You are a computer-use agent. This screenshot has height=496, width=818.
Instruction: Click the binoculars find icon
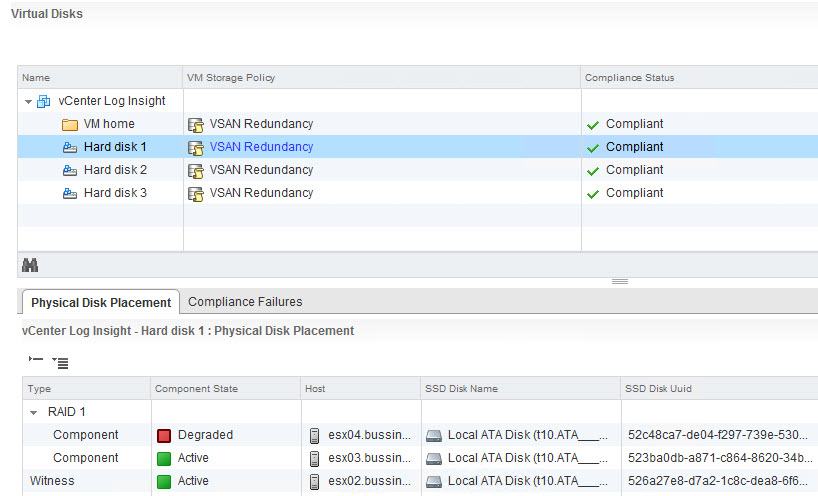(30, 265)
